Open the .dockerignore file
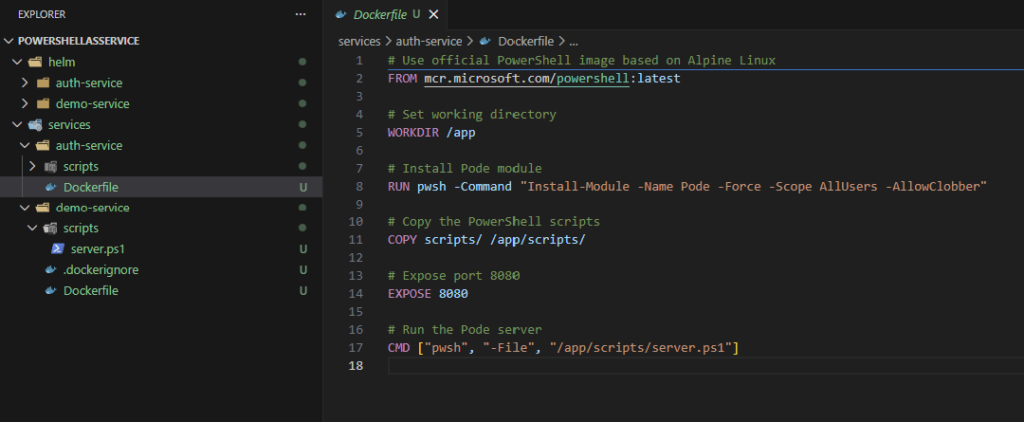Screen dimensions: 1024x422 point(100,270)
